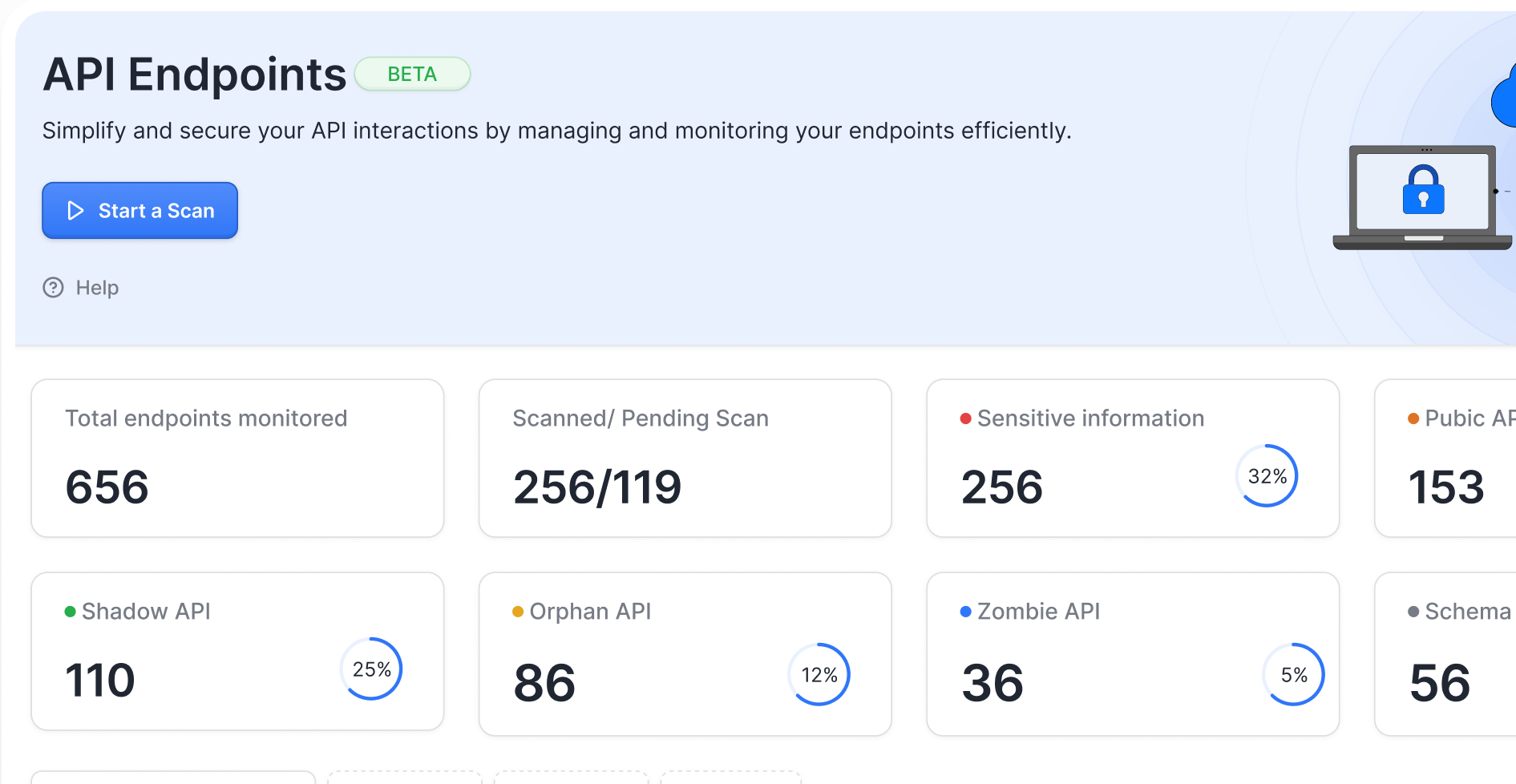Click the 32% progress ring on Sensitive information
This screenshot has height=784, width=1516.
point(1267,475)
